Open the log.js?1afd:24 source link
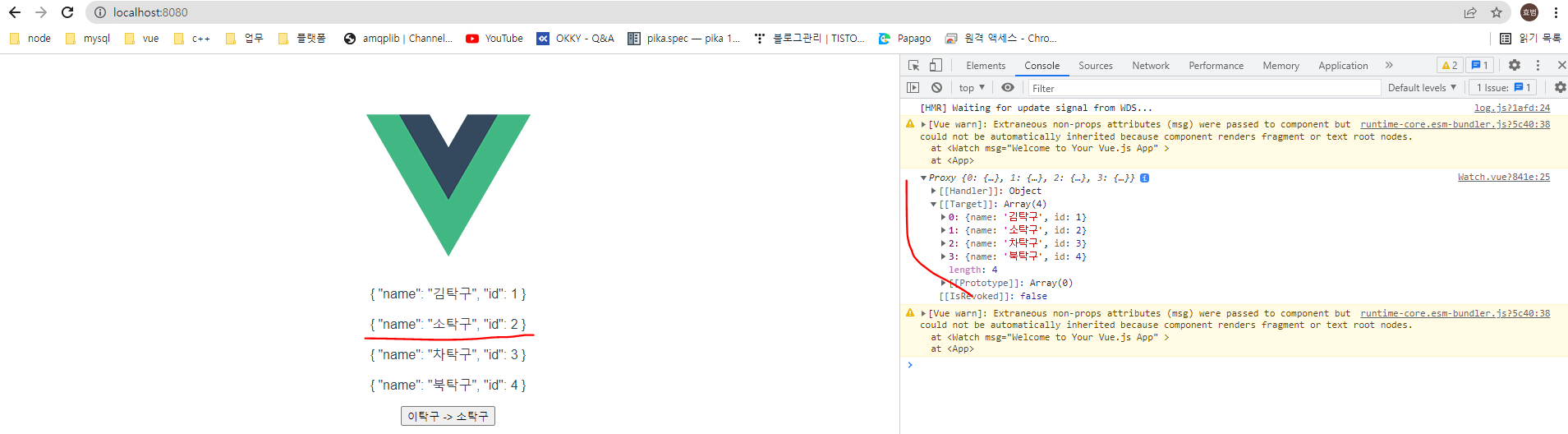The width and height of the screenshot is (1568, 434). [1511, 108]
